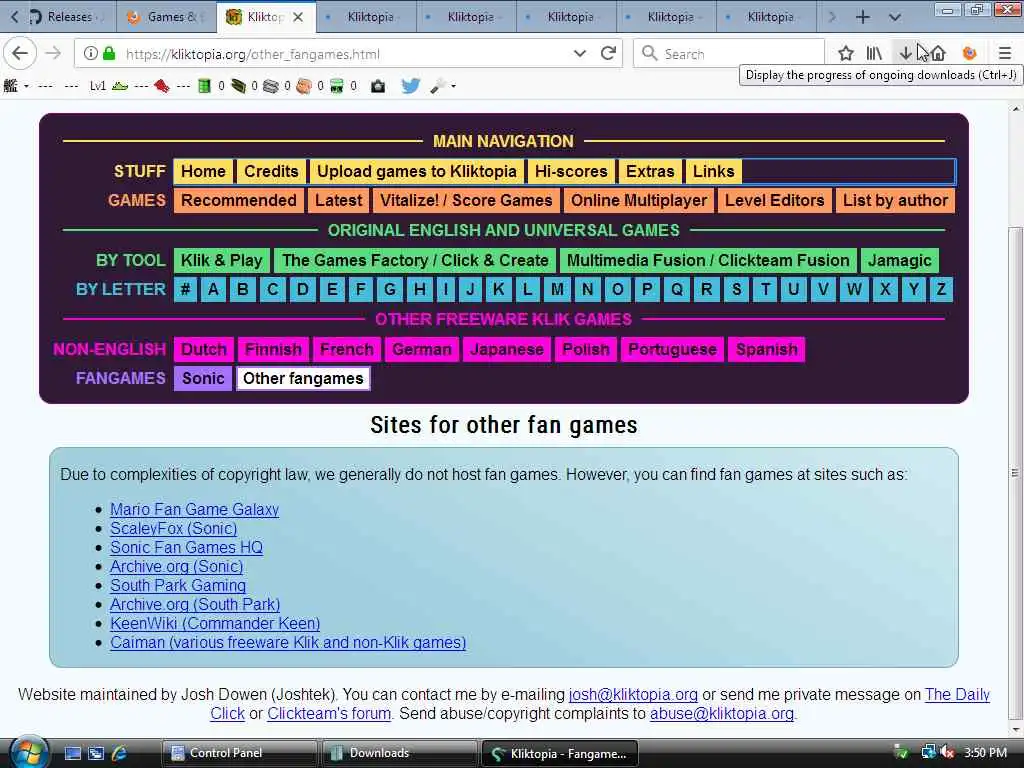Open the hamburger application menu

tap(1004, 54)
